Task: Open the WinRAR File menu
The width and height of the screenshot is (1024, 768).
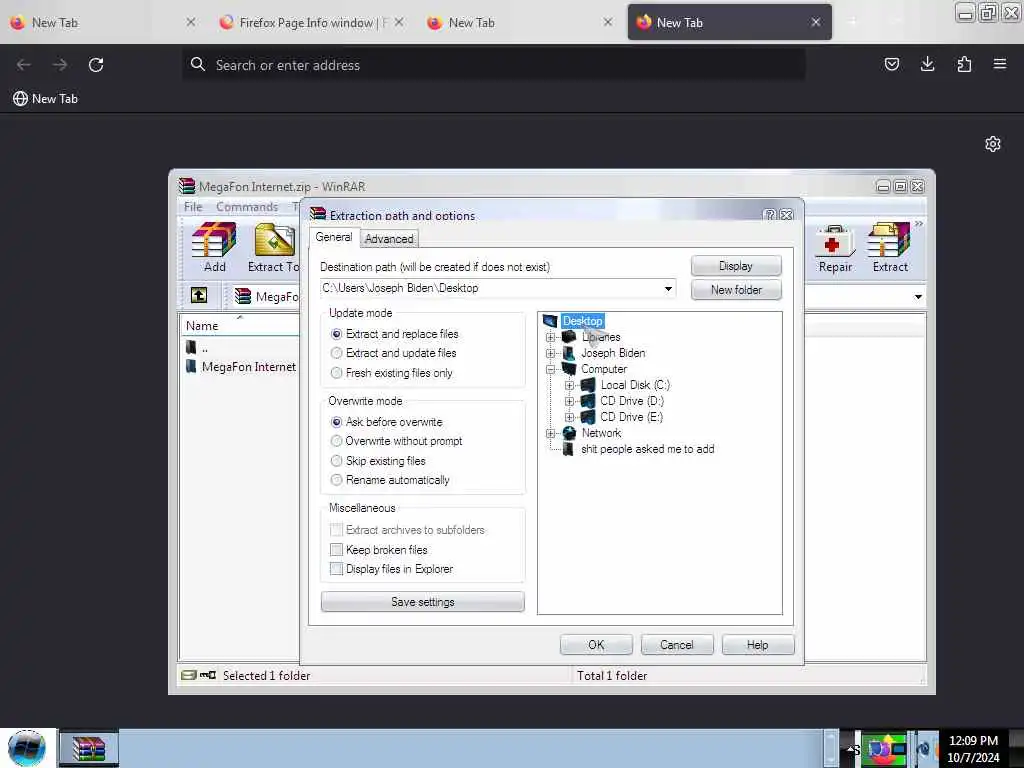Action: pos(193,206)
